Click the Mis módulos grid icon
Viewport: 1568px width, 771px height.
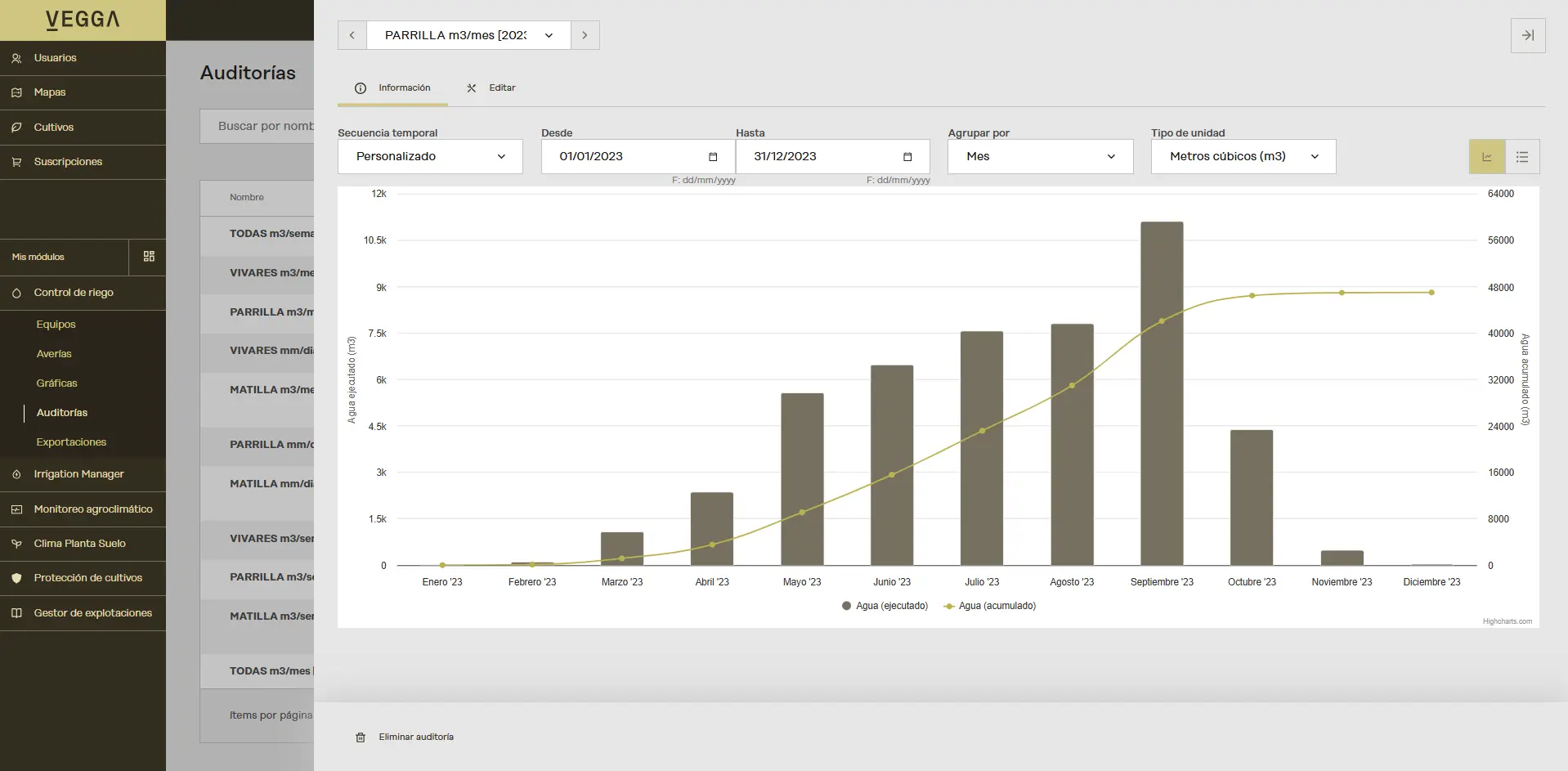149,257
